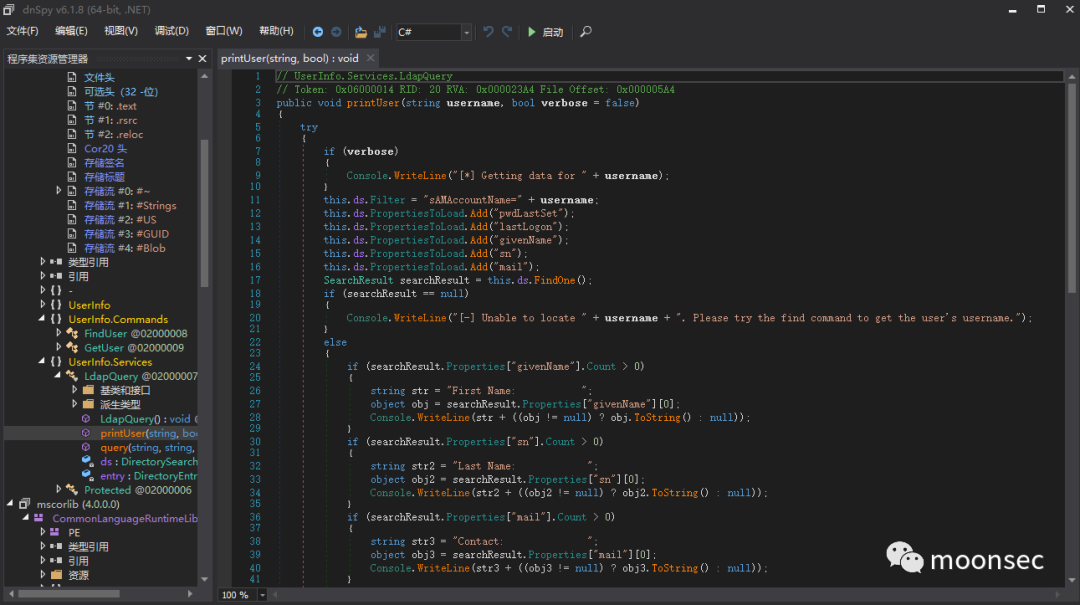Expand the FindUser class node
Viewport: 1080px width, 605px height.
tap(59, 334)
